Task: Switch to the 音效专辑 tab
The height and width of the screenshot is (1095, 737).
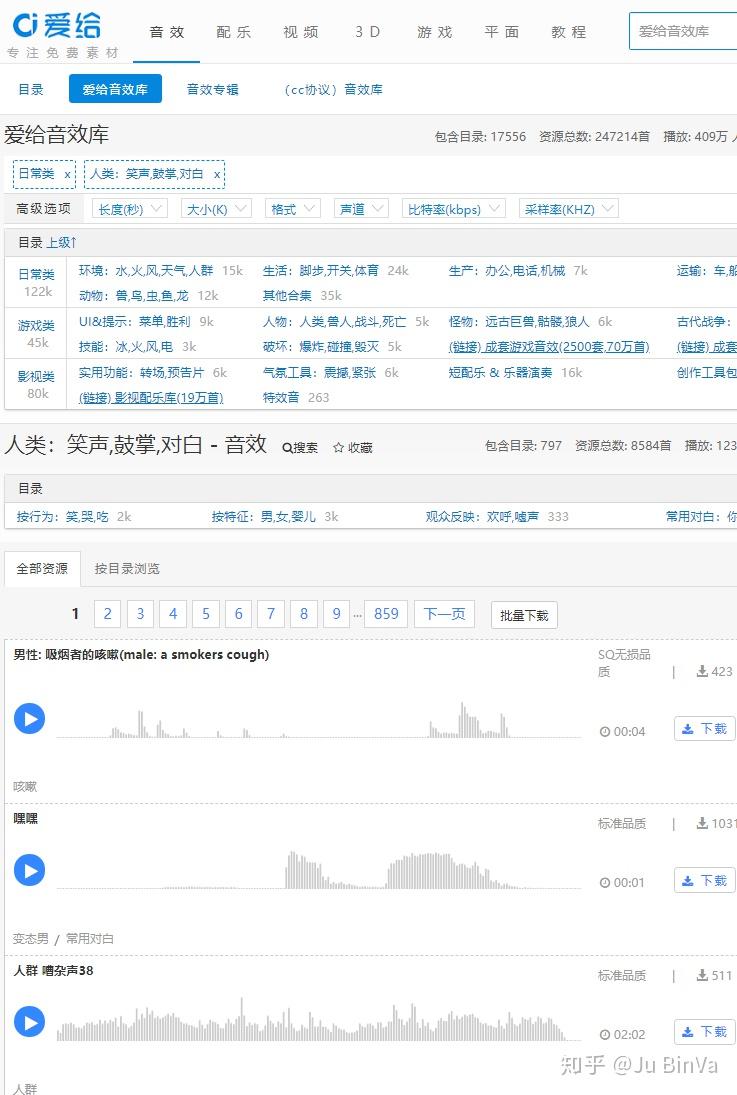Action: tap(212, 89)
